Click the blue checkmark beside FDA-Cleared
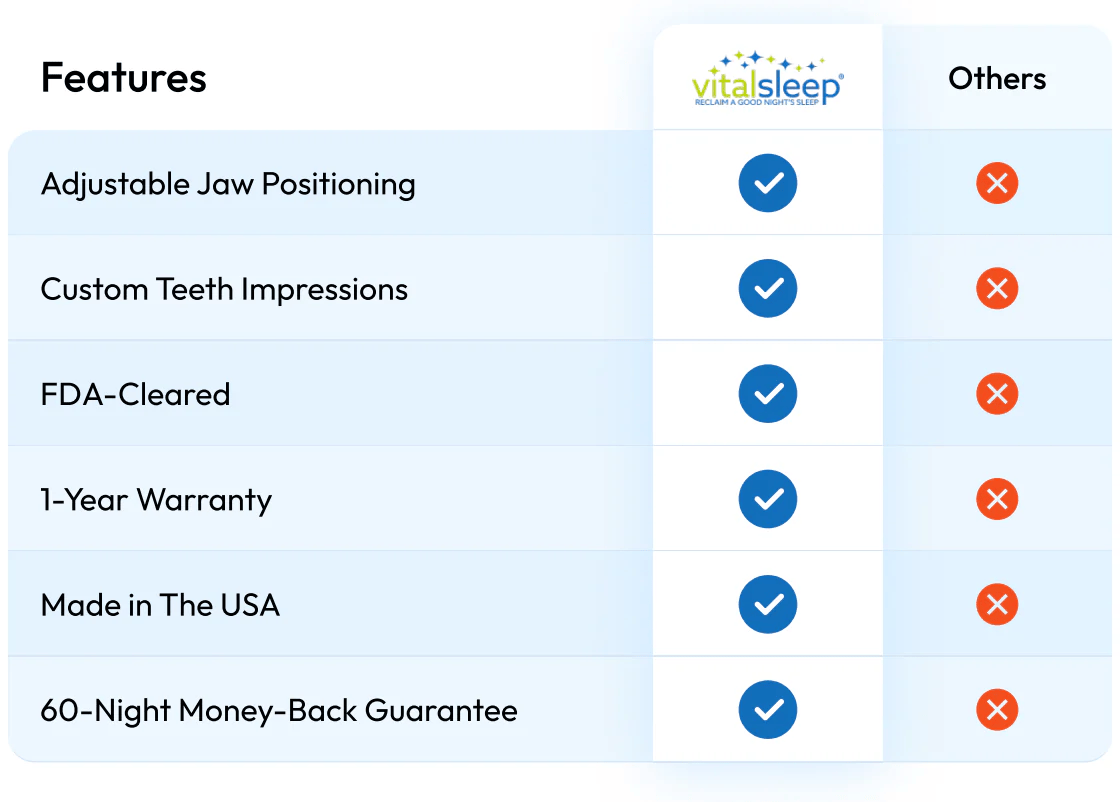This screenshot has width=1120, height=802. point(768,394)
